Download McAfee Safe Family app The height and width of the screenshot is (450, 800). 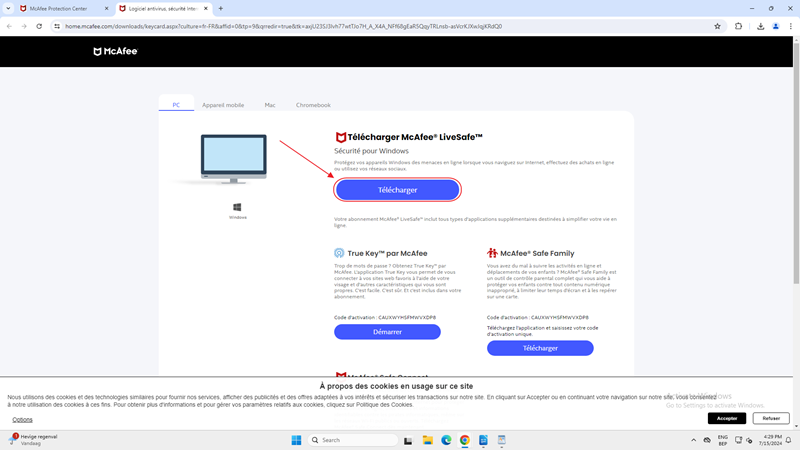tap(540, 348)
